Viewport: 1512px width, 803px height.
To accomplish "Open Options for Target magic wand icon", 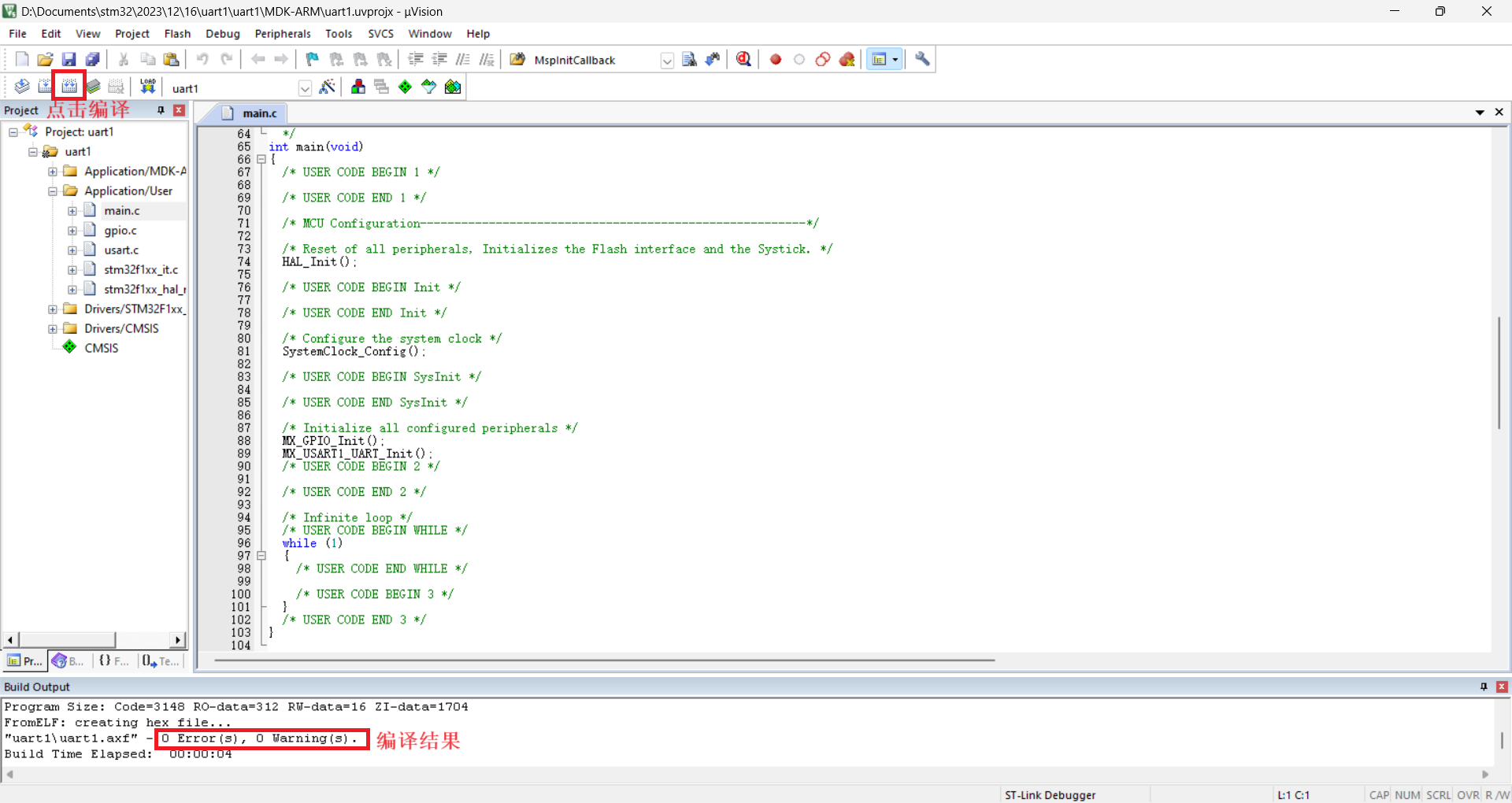I will (328, 87).
